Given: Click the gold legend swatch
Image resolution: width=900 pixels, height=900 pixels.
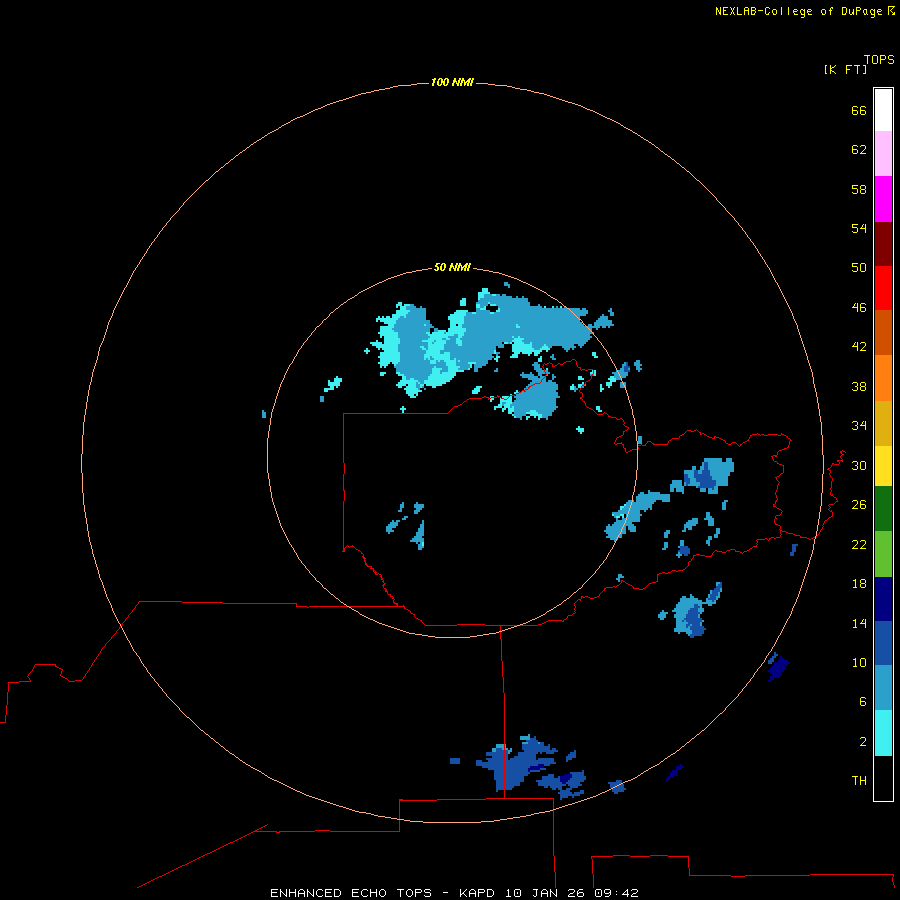Looking at the screenshot, I should point(883,423).
